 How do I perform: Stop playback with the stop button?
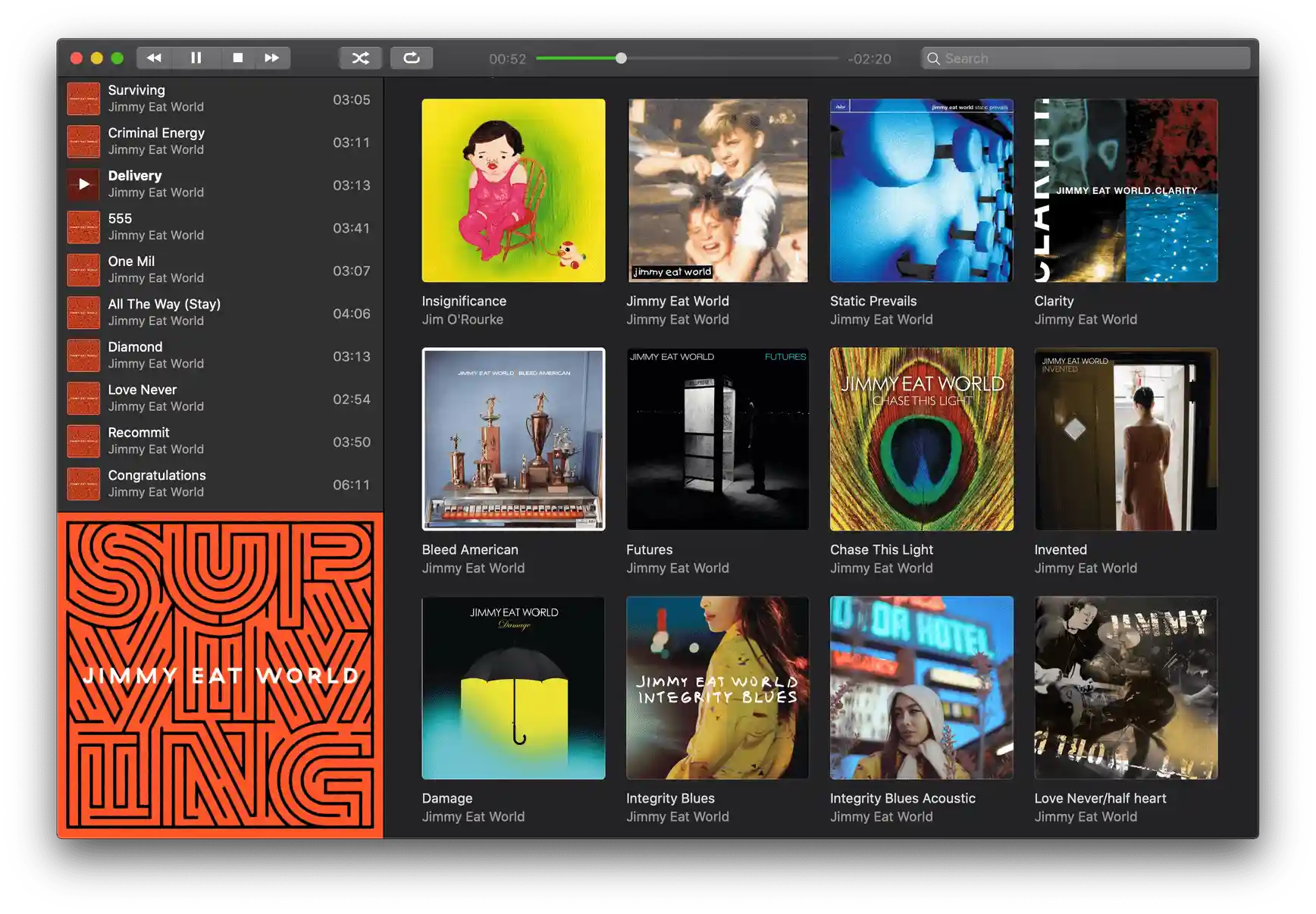(237, 58)
